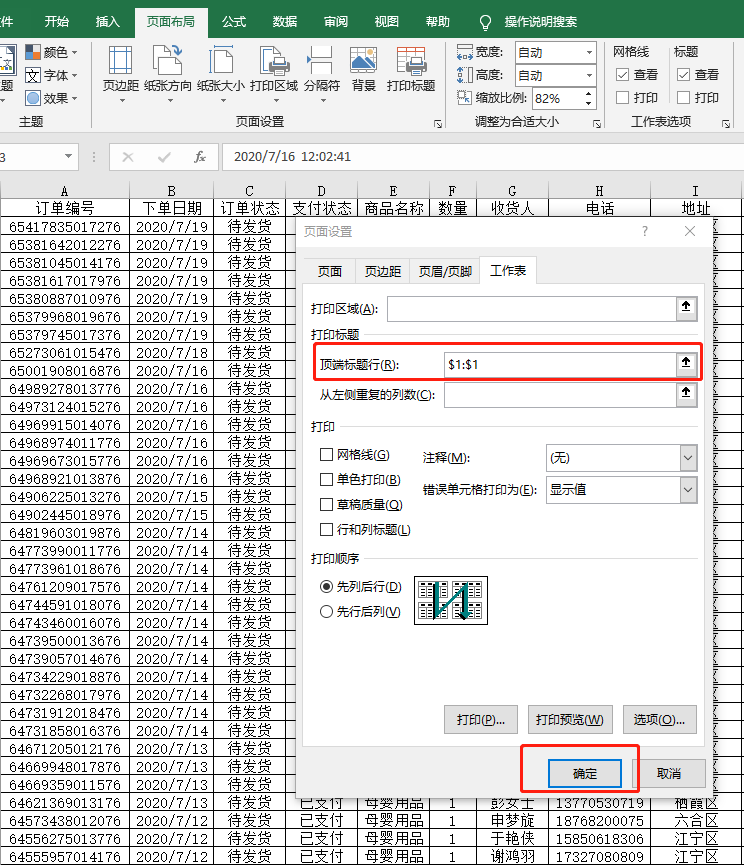Click the 选项(O)... button

pyautogui.click(x=660, y=719)
